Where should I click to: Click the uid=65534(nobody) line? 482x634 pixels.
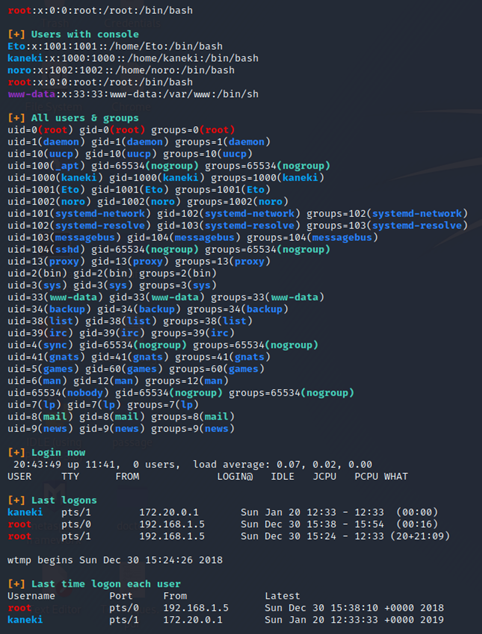(x=181, y=393)
